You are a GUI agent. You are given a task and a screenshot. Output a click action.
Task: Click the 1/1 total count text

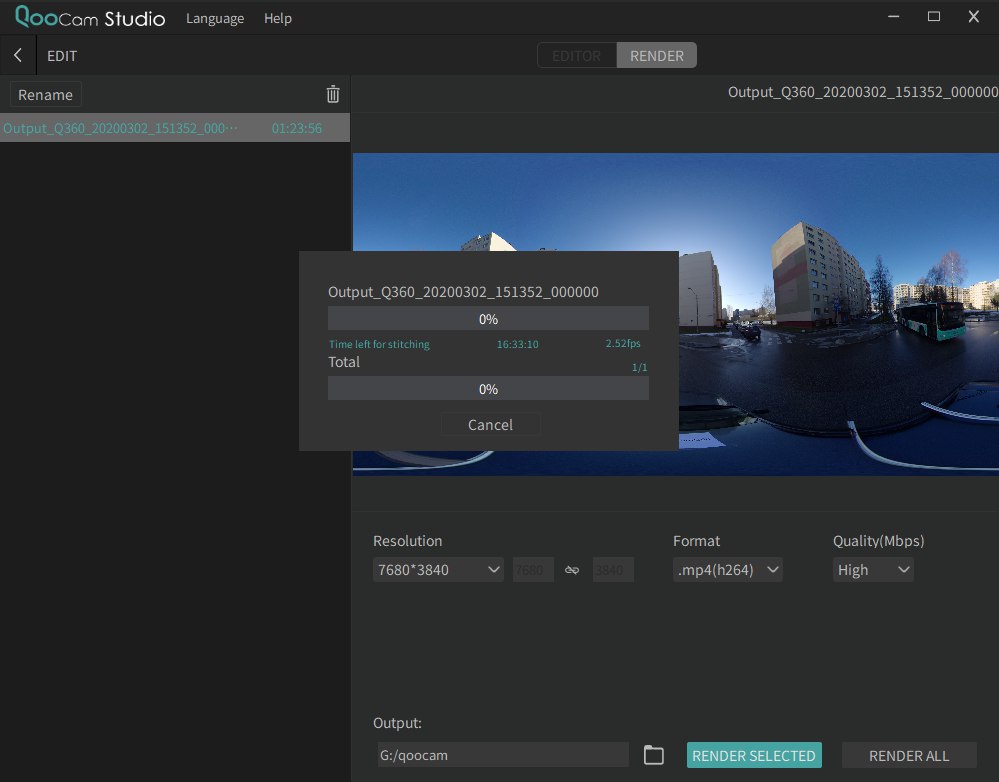tap(639, 368)
